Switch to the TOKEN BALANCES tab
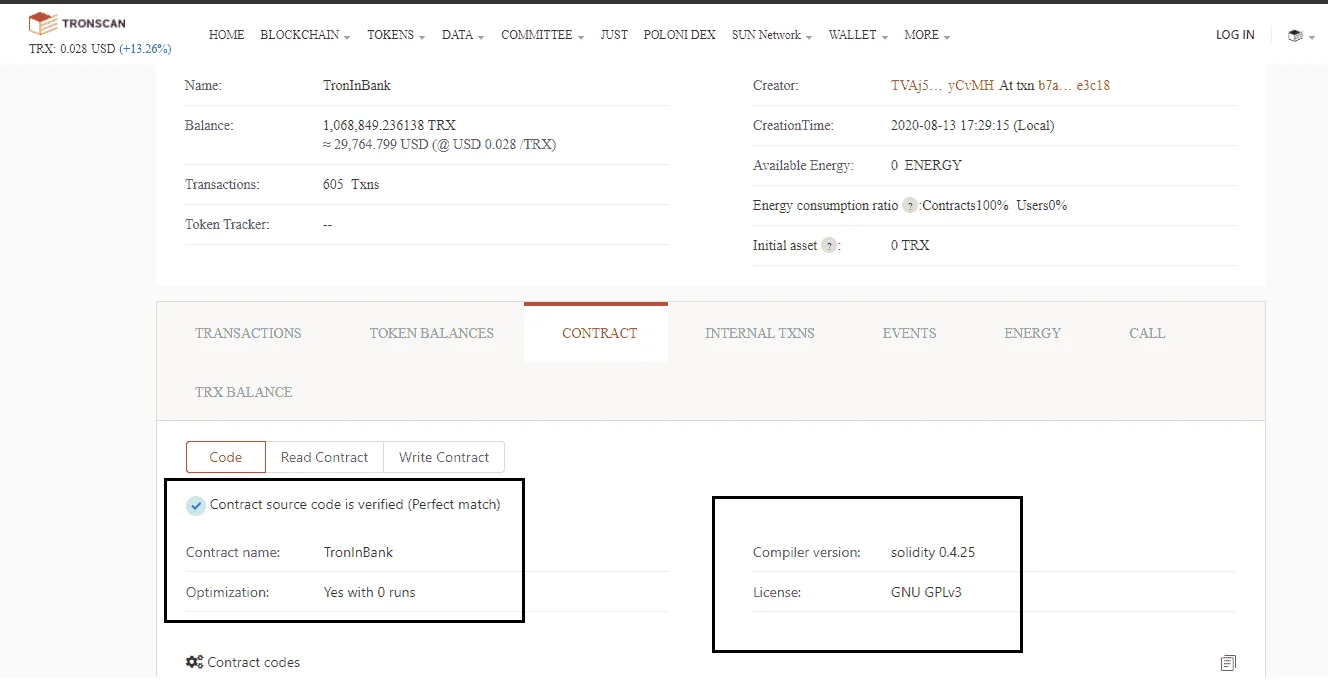Screen dimensions: 1328x686 432,333
